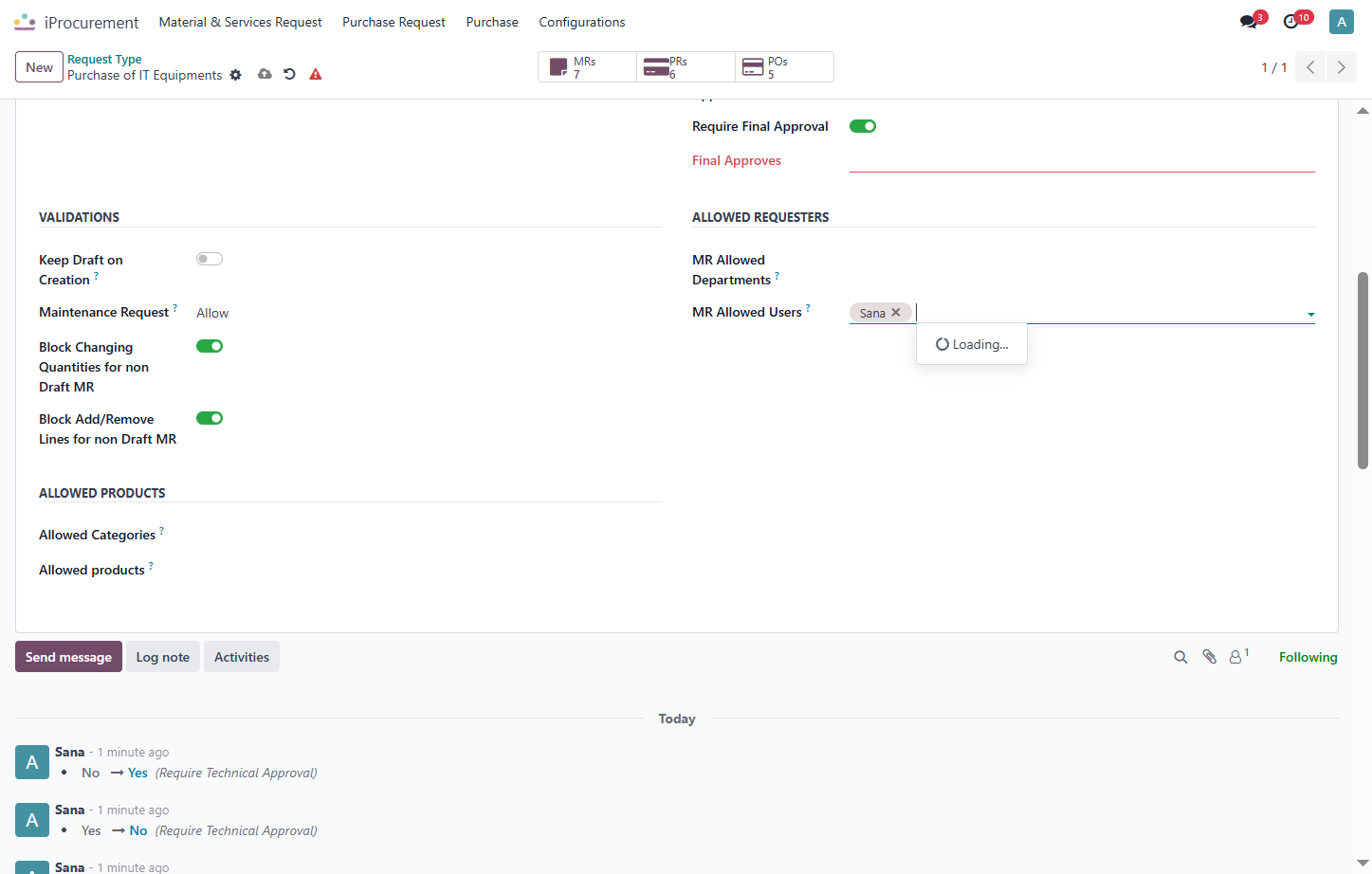1372x874 pixels.
Task: Open the PRs 6 stat button
Action: click(686, 67)
